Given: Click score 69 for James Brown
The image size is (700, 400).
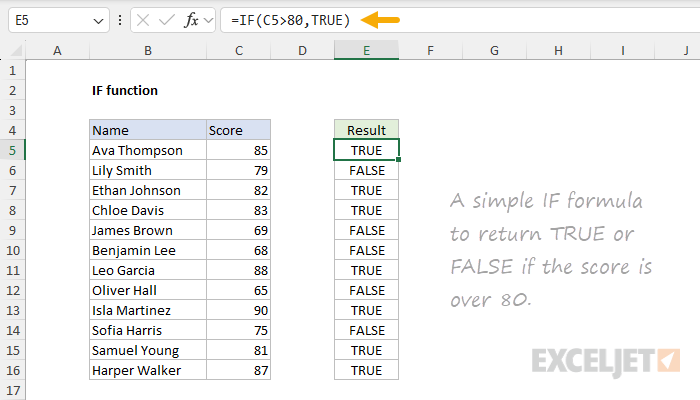Looking at the screenshot, I should click(x=239, y=230).
